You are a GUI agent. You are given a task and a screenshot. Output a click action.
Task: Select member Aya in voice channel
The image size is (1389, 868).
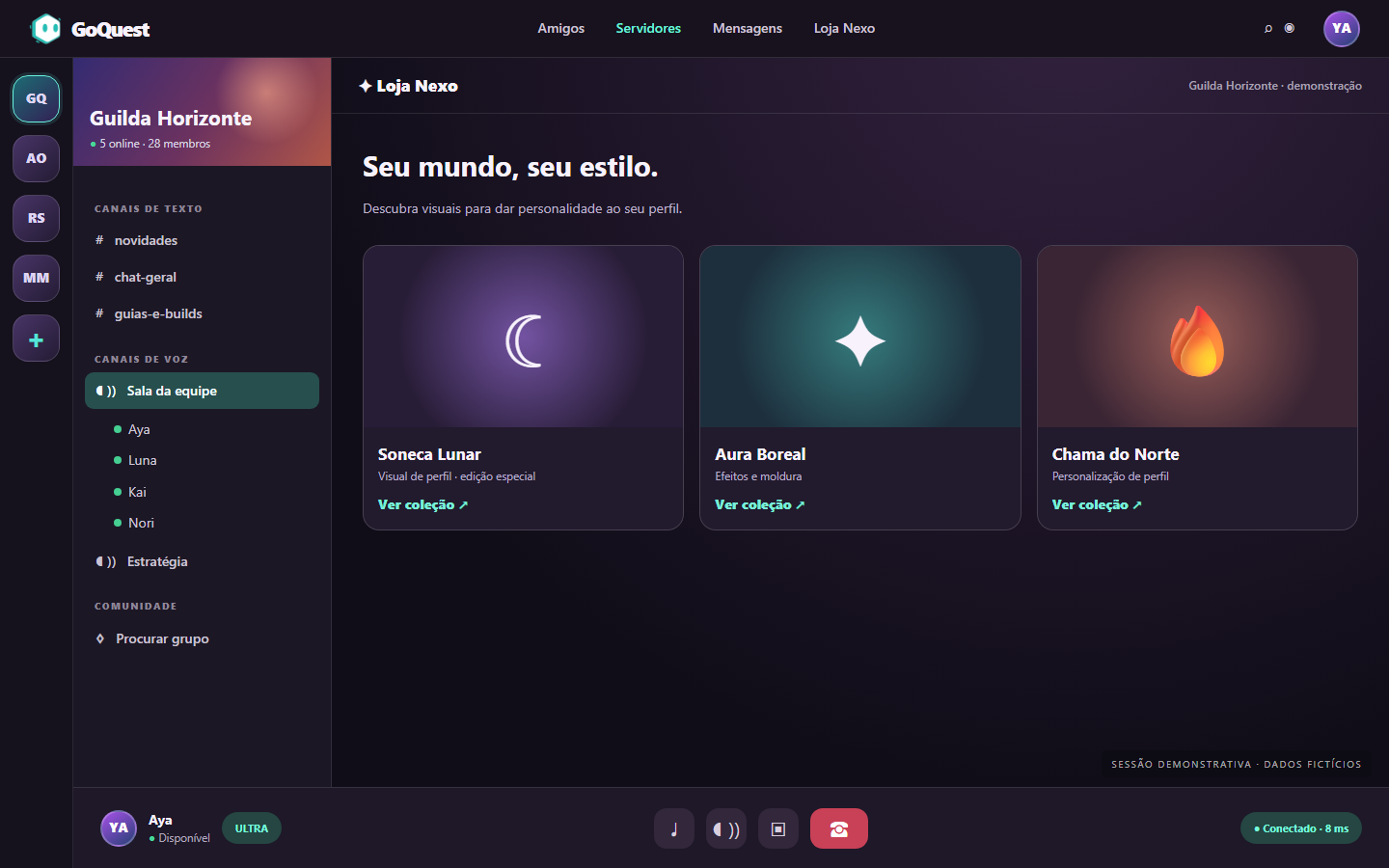click(132, 429)
